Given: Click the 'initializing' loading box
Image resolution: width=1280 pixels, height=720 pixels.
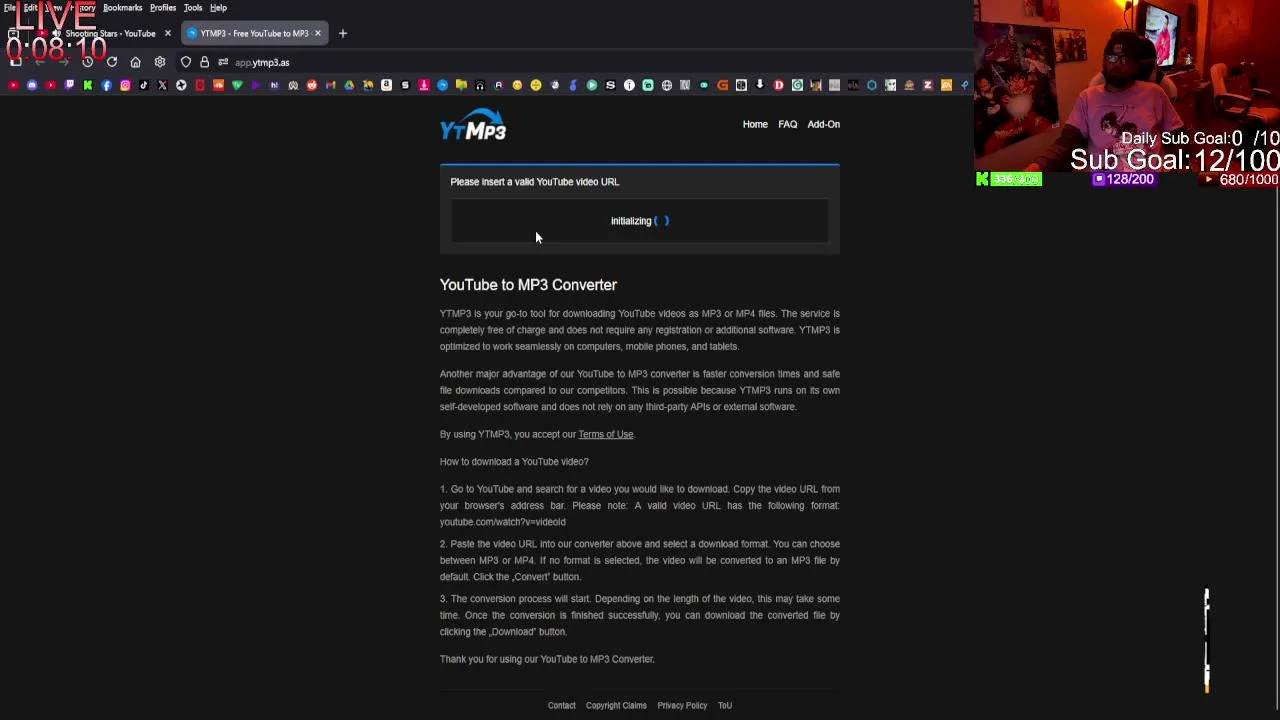Looking at the screenshot, I should pyautogui.click(x=639, y=221).
